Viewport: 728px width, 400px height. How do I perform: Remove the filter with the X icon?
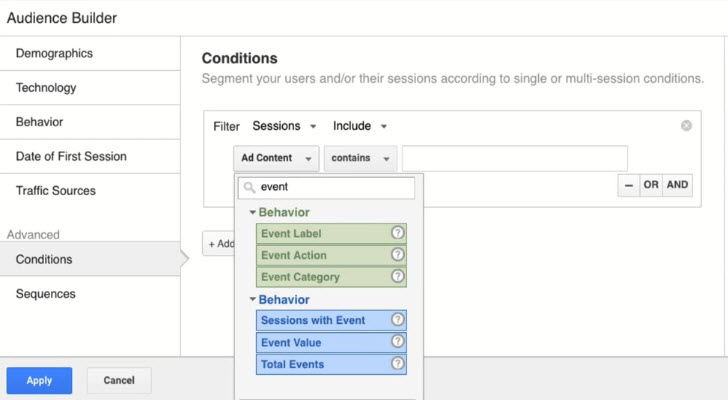coord(686,126)
